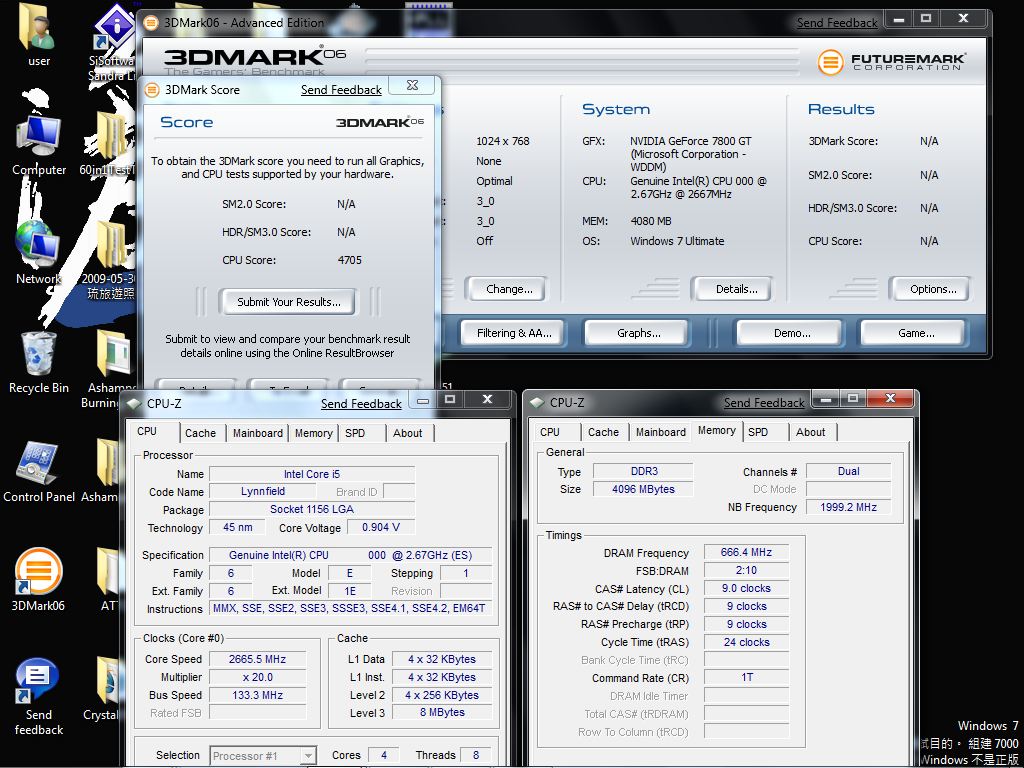
Task: Click Send Feedback link in 3DMark06 title
Action: (837, 23)
